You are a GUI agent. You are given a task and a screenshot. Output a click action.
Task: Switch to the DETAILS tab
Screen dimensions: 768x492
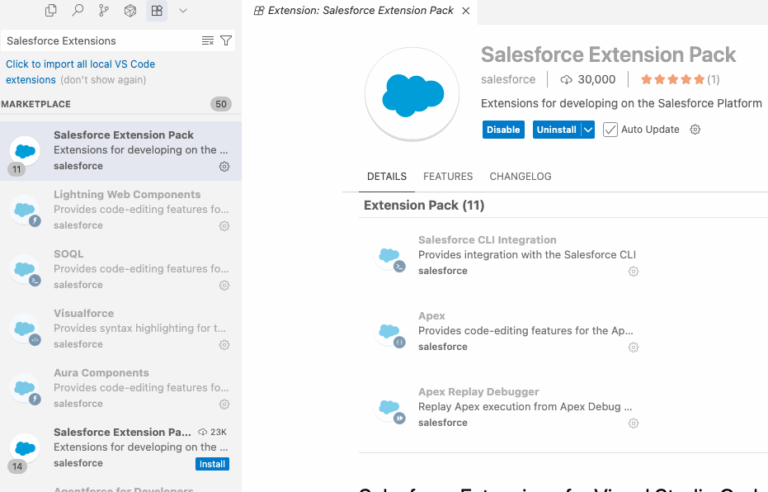pos(387,176)
